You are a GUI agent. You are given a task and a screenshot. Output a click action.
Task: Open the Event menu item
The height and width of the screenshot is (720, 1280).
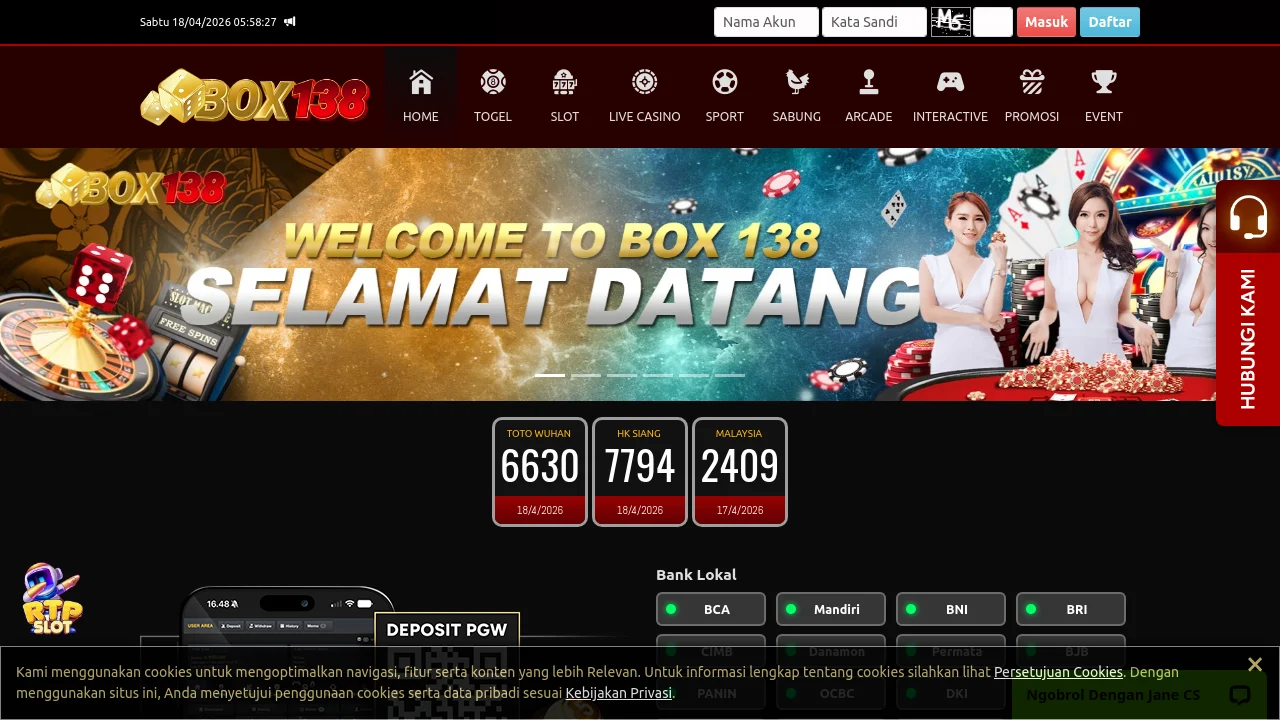pyautogui.click(x=1103, y=97)
